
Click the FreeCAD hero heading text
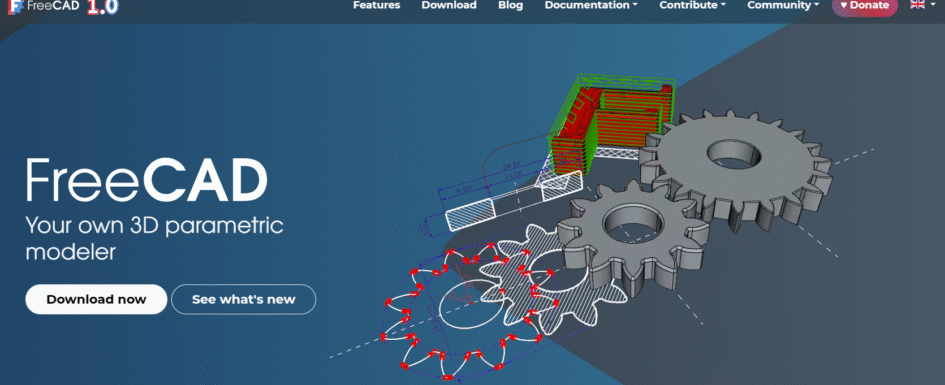146,180
